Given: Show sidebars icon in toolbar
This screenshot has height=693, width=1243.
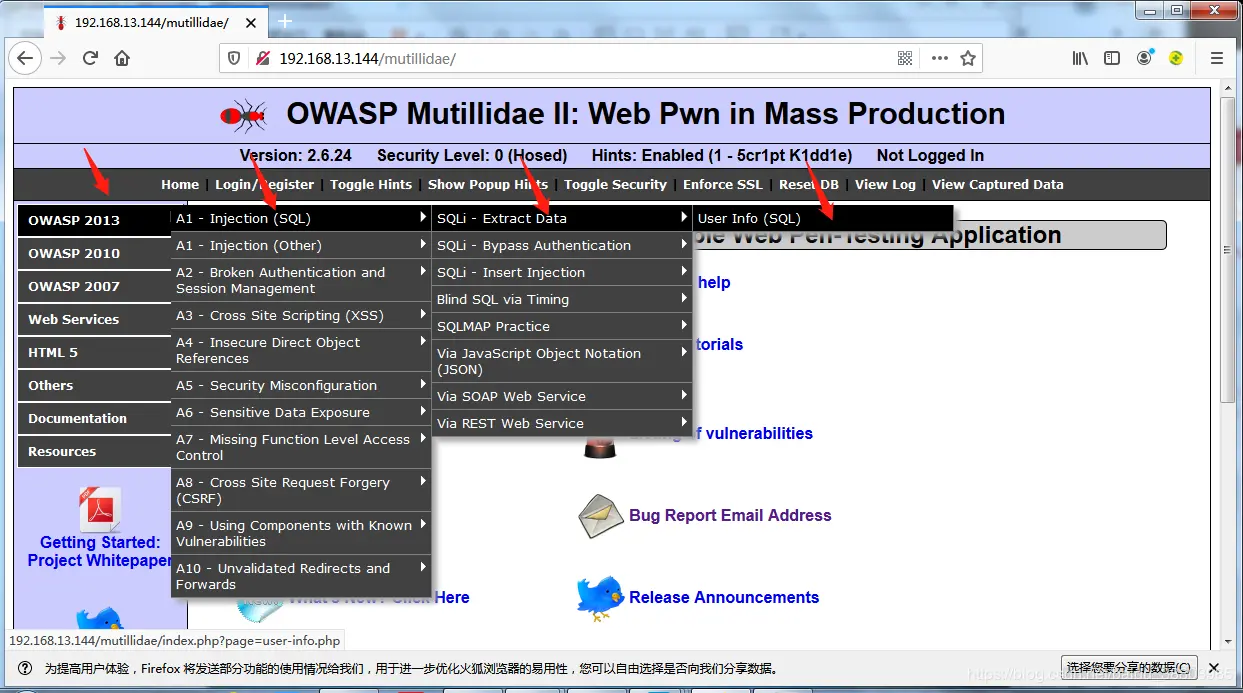Looking at the screenshot, I should coord(1112,58).
